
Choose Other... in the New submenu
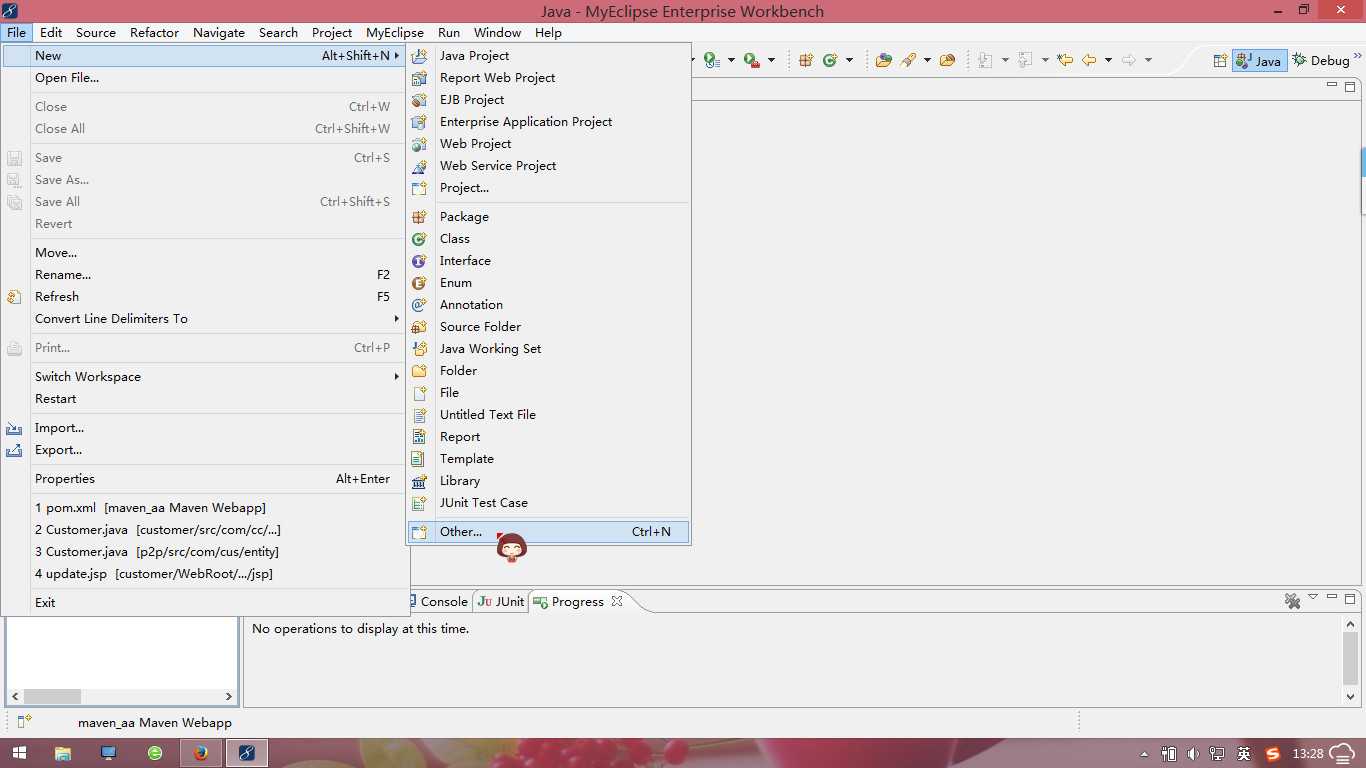coord(548,532)
